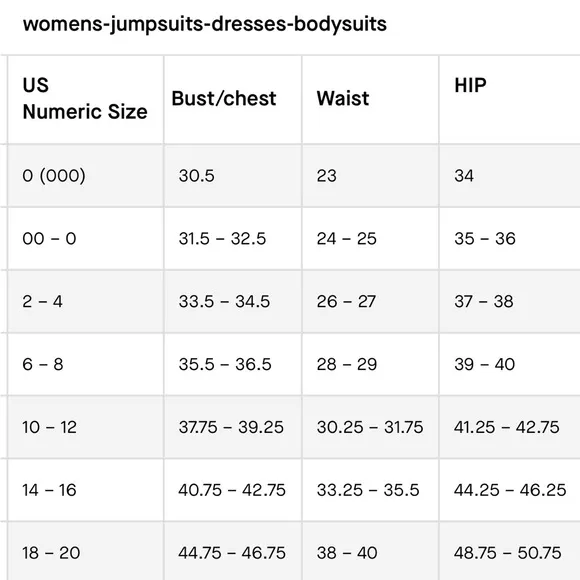Click waist value 23
The width and height of the screenshot is (580, 580).
pyautogui.click(x=327, y=176)
